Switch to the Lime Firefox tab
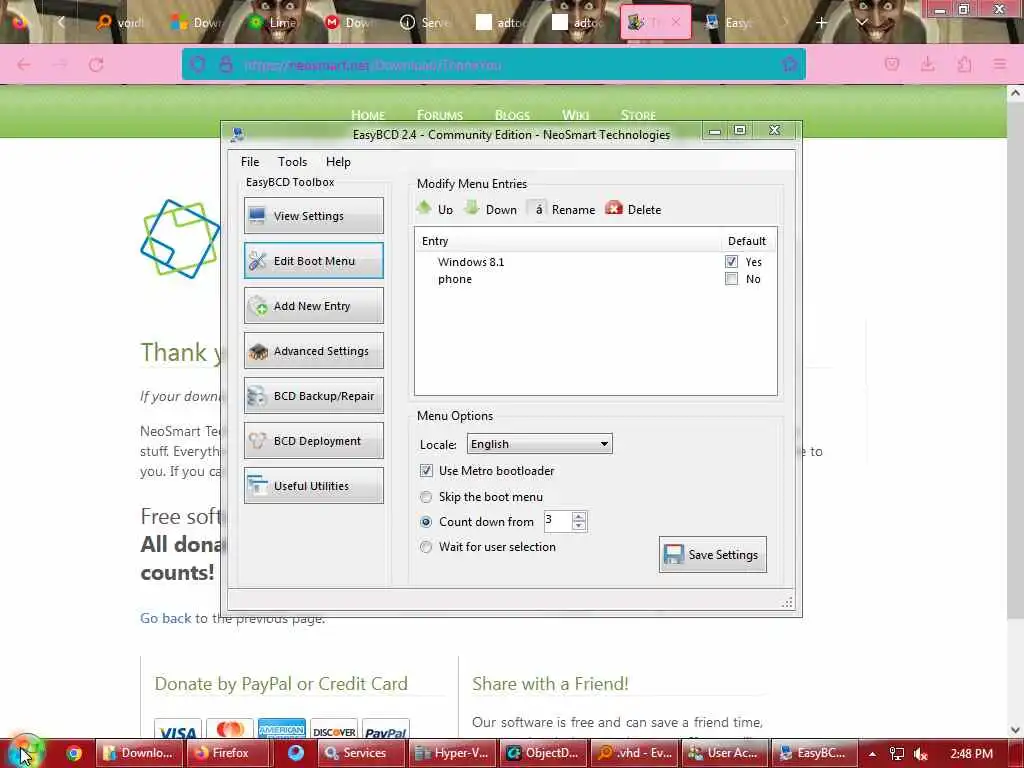The width and height of the screenshot is (1024, 768). (x=274, y=23)
